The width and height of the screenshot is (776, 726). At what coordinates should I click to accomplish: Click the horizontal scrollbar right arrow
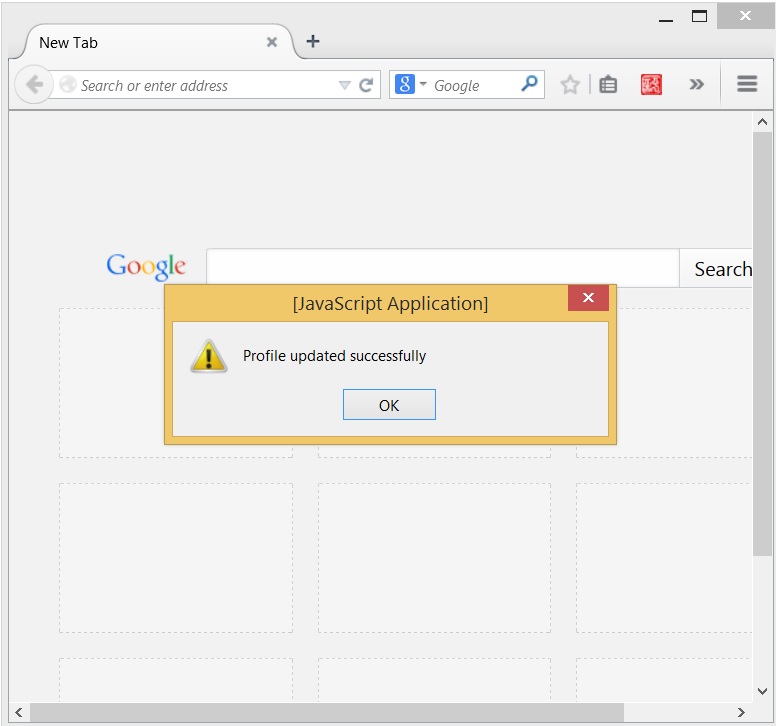click(x=740, y=712)
